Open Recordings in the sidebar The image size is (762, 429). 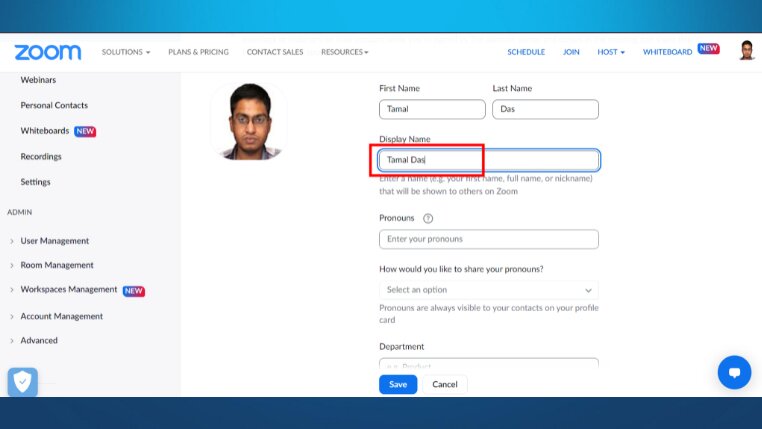[x=41, y=156]
